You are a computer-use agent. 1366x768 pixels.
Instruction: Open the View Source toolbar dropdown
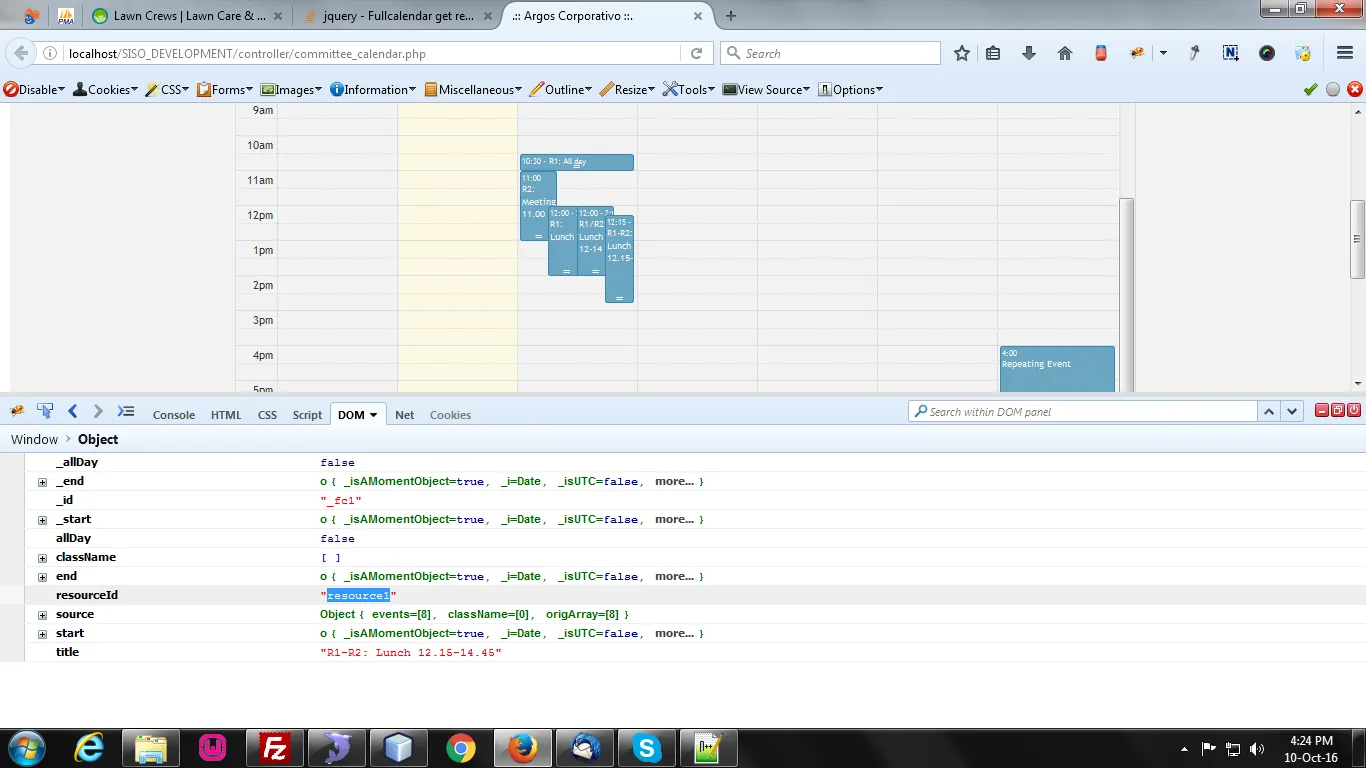click(767, 90)
